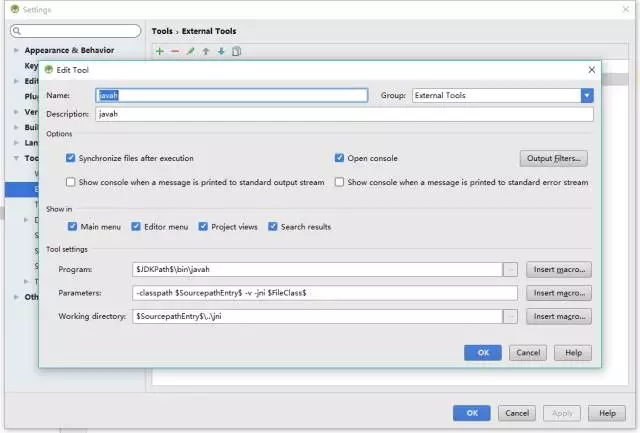Click Cancel in the Settings window
This screenshot has width=640, height=433.
click(x=517, y=413)
